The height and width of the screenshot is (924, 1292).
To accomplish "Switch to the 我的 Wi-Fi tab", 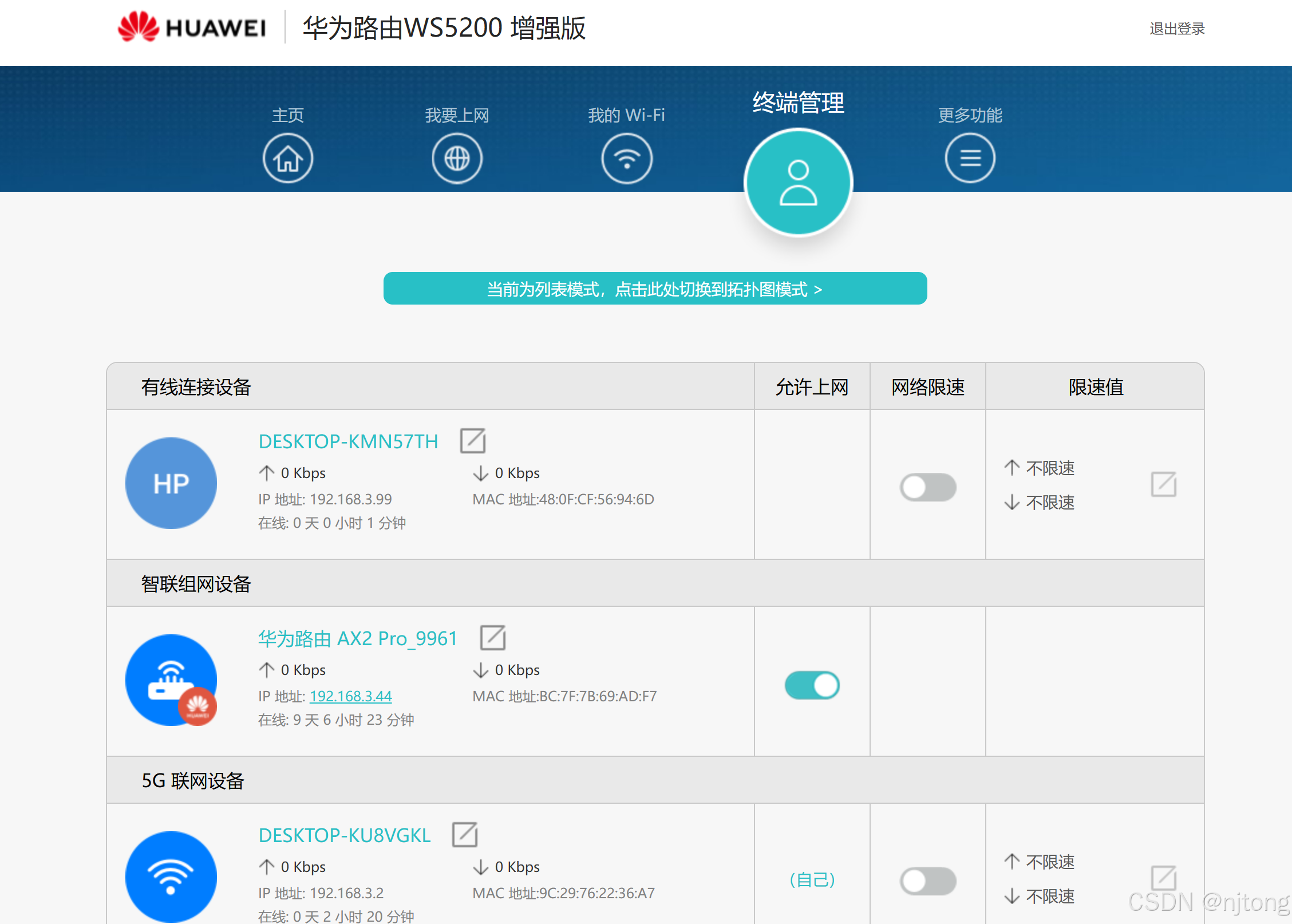I will click(626, 115).
